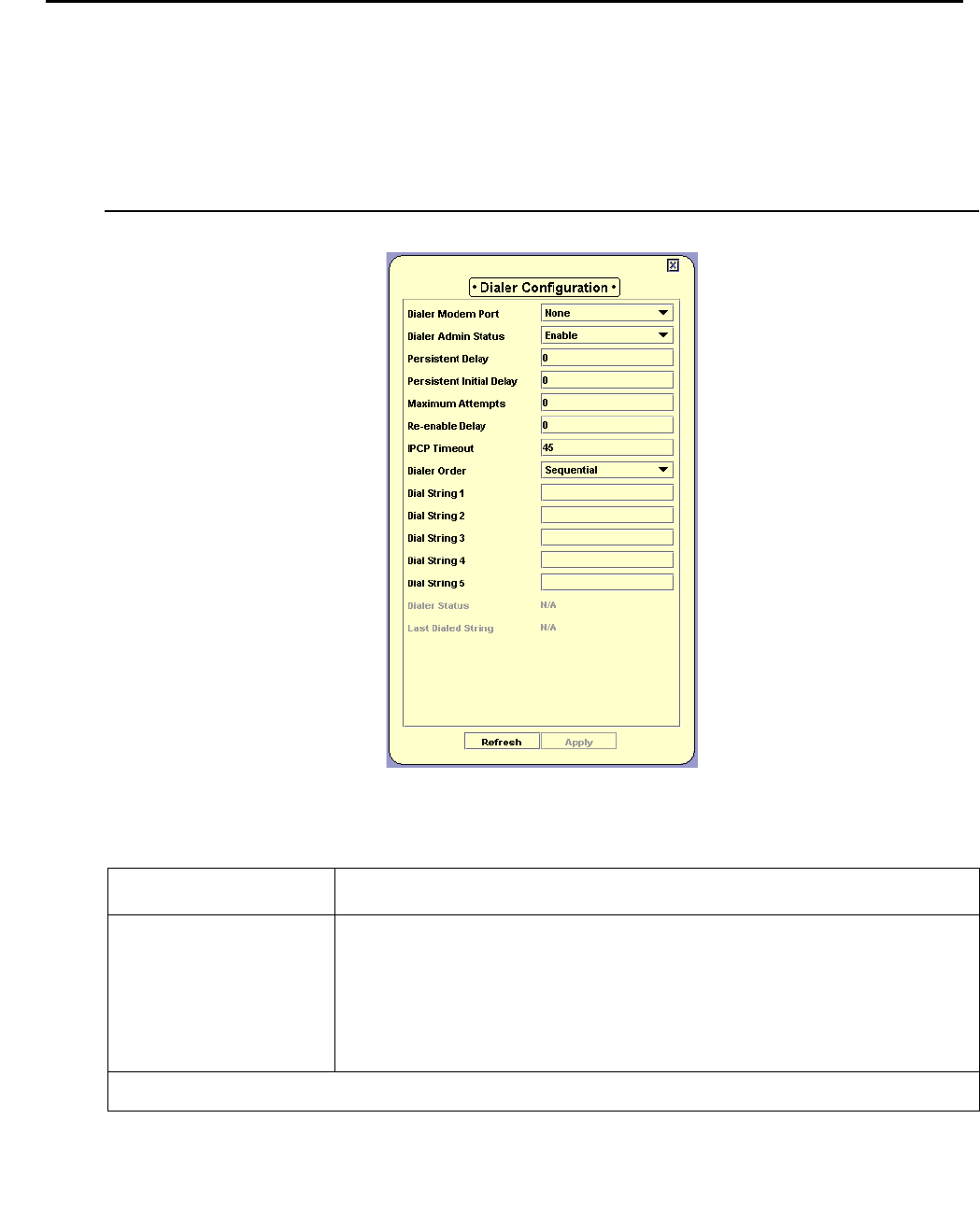Screen dimensions: 980x1232
Task: Click the Dialer Modem Port label
Action: (453, 314)
